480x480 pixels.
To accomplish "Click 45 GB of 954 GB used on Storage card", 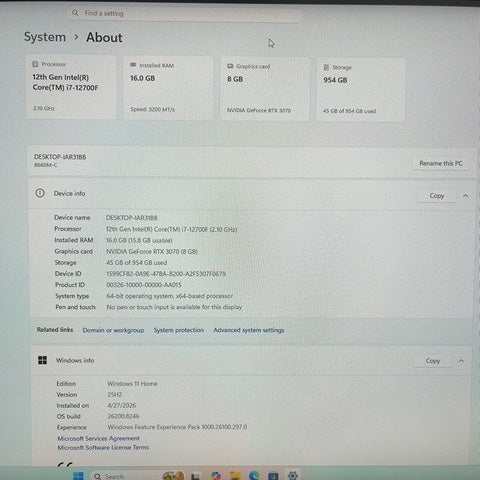I will click(349, 111).
